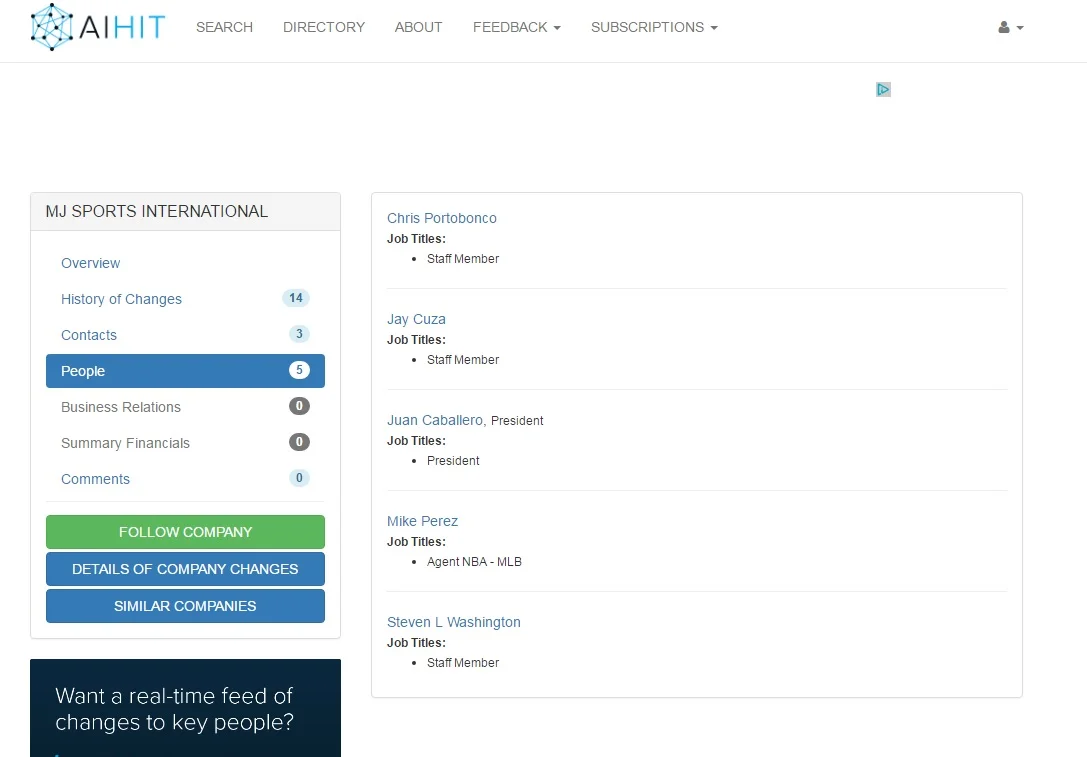Open Jay Cuza's profile link
Image resolution: width=1087 pixels, height=757 pixels.
click(416, 320)
